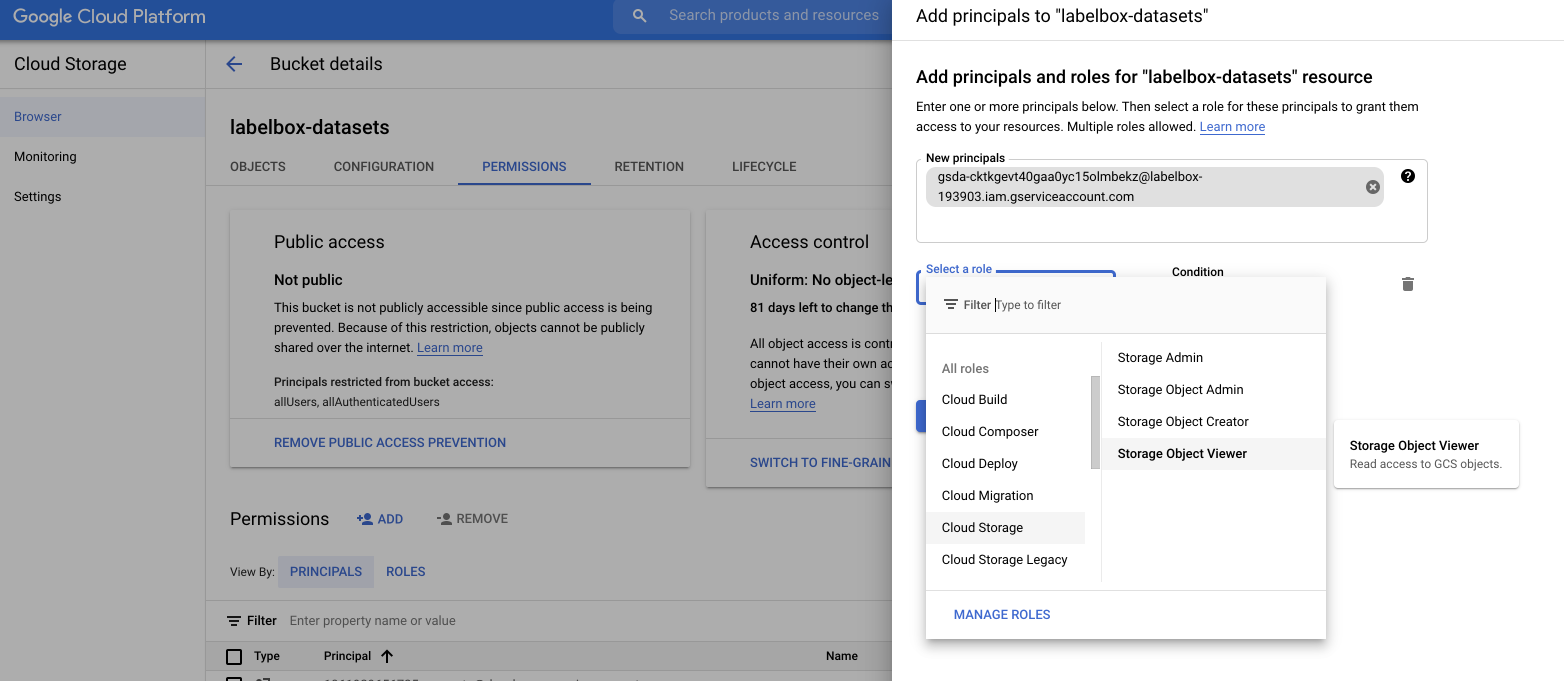Screen dimensions: 1564x681
Task: Delete the role row with trash icon
Action: coord(1408,284)
